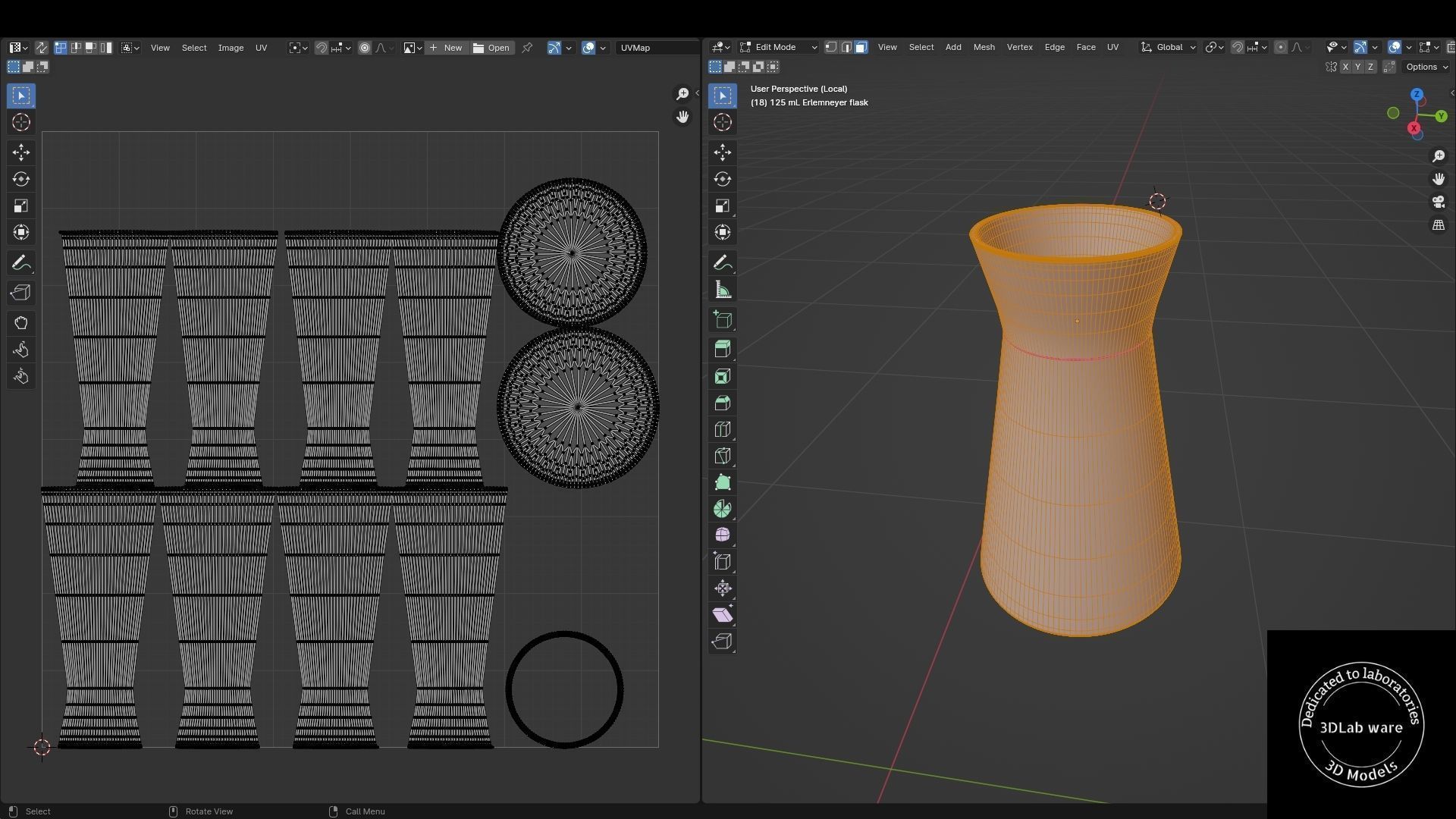Open the Mesh menu
Screen dimensions: 1456x819
pos(984,47)
